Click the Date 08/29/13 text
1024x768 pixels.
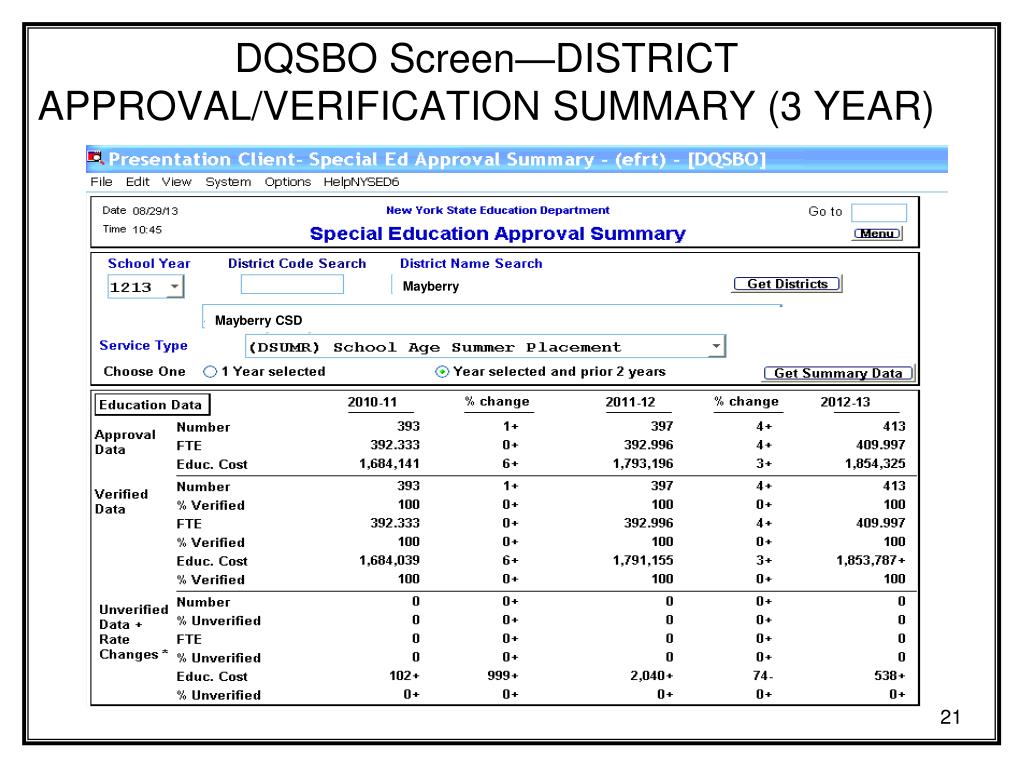point(140,211)
